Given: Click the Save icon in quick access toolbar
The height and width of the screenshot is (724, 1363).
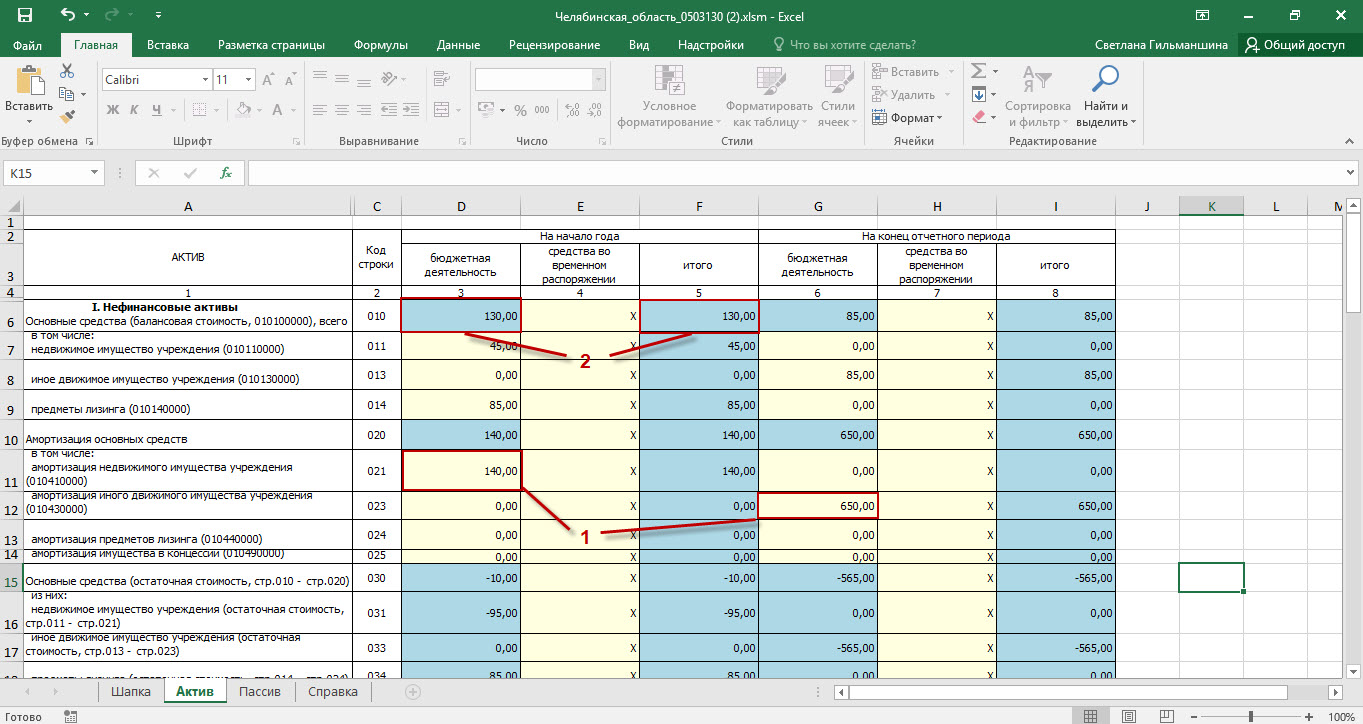Looking at the screenshot, I should point(24,15).
